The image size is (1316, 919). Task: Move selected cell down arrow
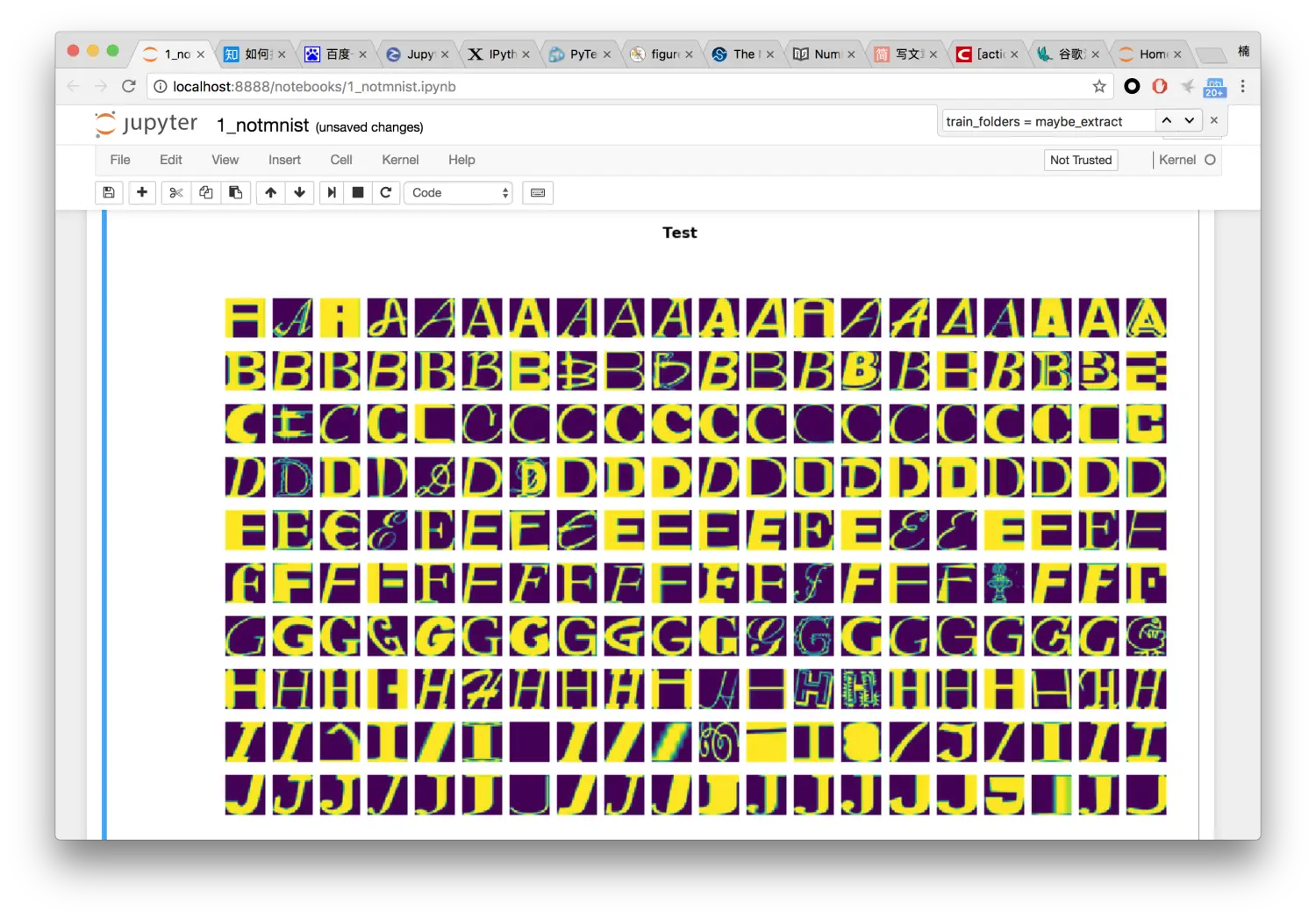(x=300, y=193)
